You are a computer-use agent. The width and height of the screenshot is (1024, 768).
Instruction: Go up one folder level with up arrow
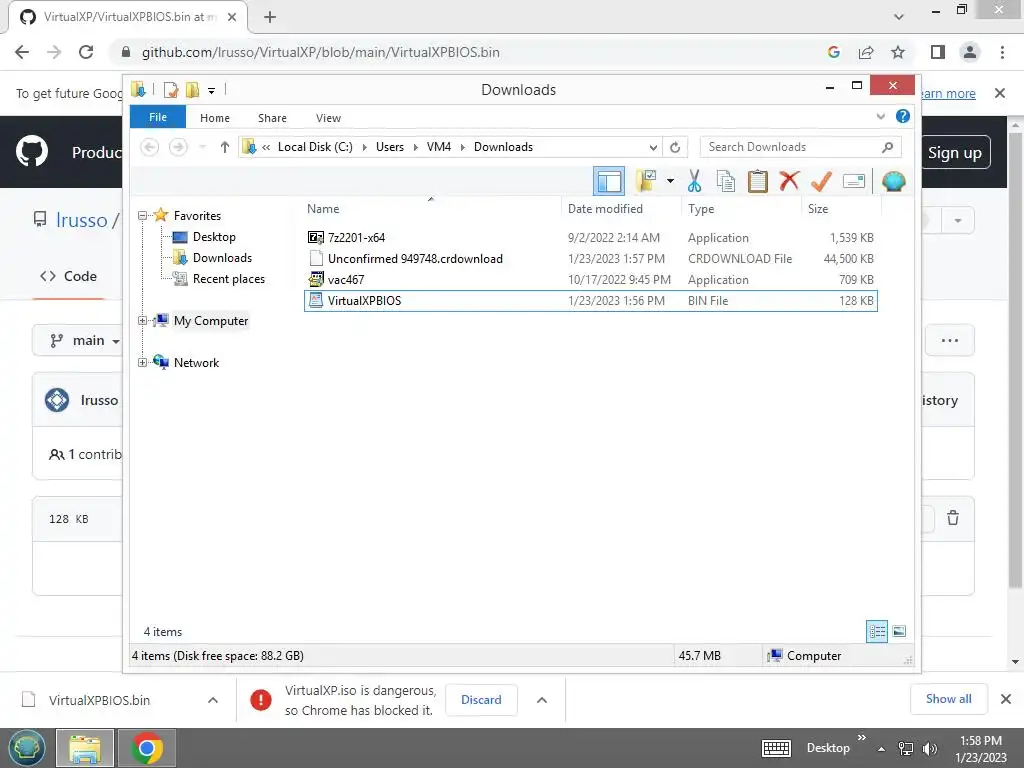(225, 147)
